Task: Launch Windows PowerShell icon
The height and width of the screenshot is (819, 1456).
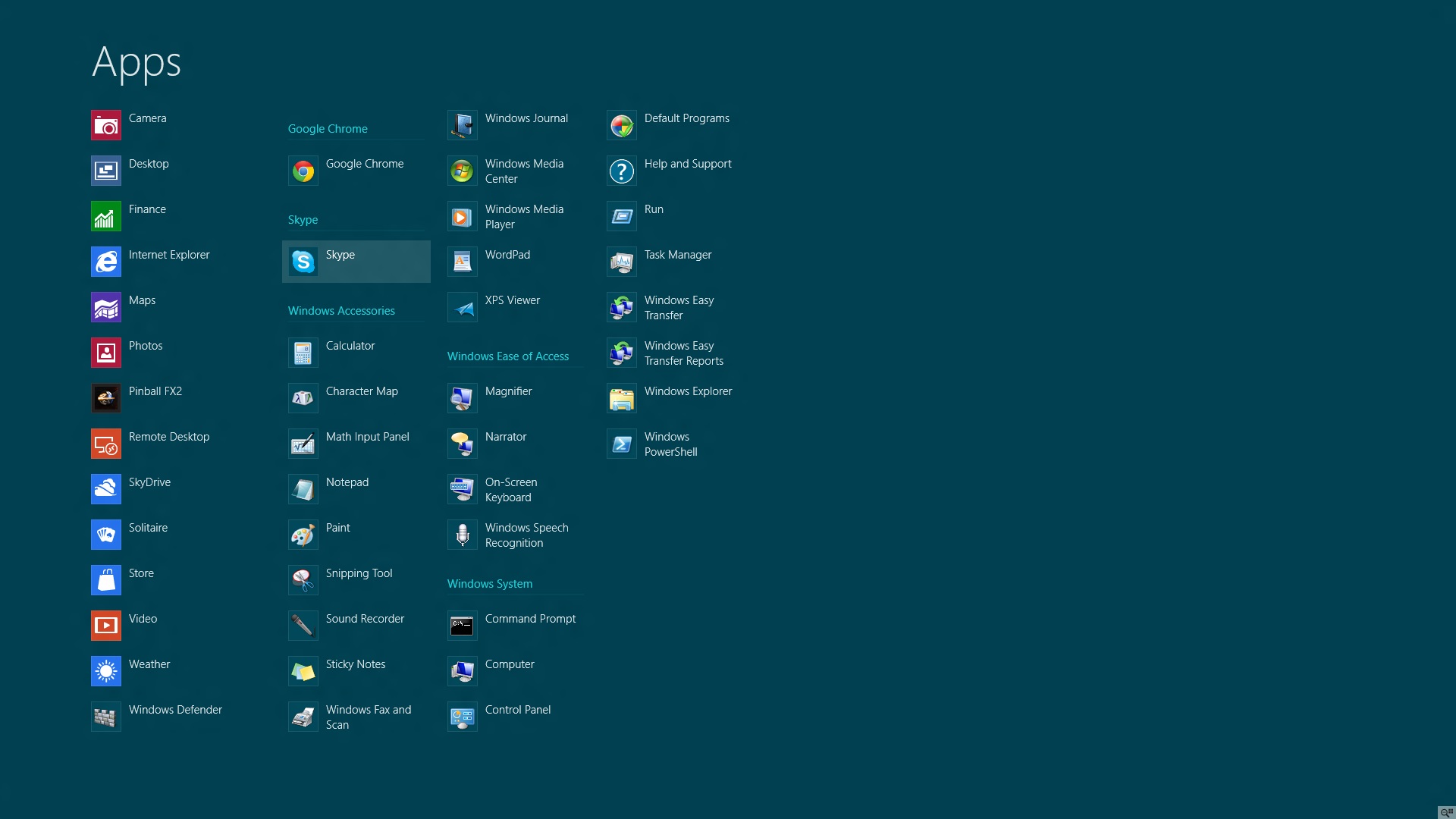Action: tap(622, 444)
